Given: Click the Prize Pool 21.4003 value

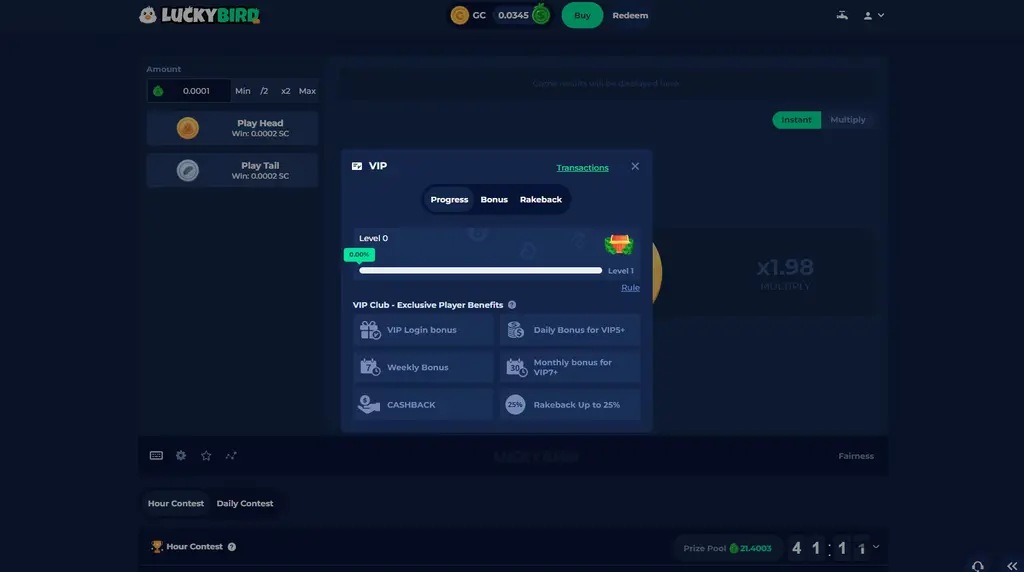Looking at the screenshot, I should pos(756,548).
